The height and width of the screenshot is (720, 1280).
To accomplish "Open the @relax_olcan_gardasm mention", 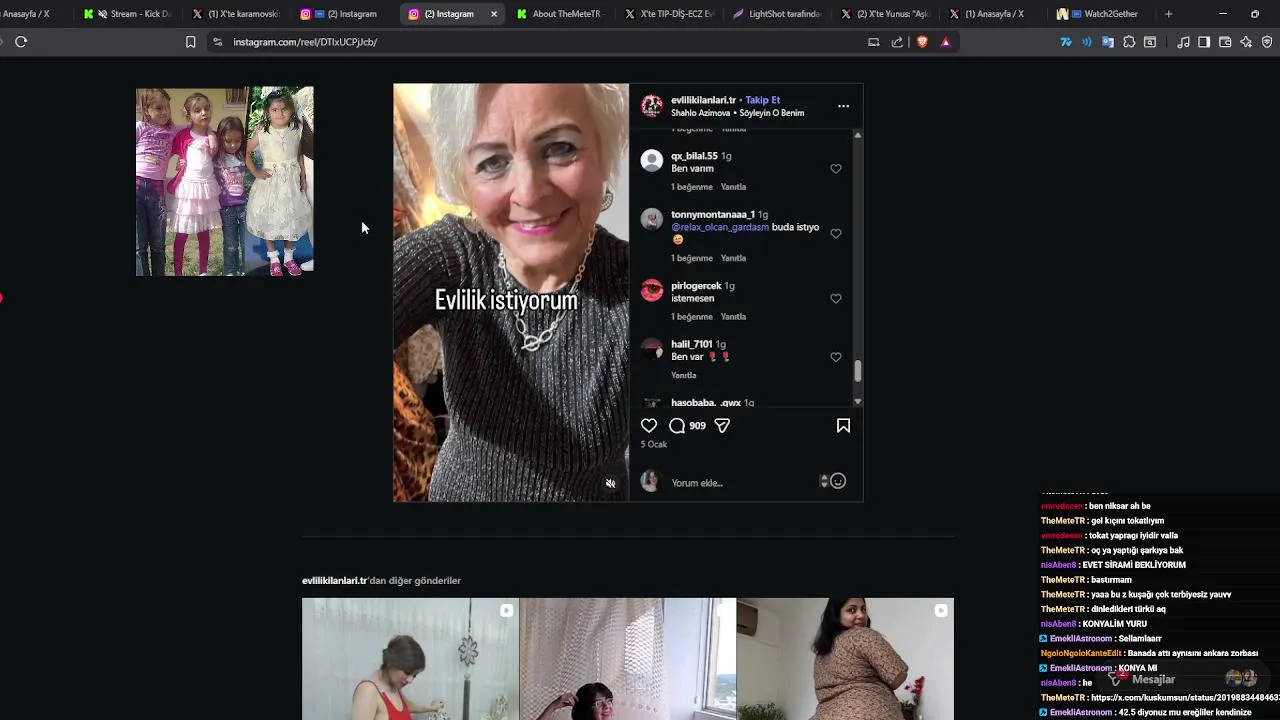I will 720,227.
